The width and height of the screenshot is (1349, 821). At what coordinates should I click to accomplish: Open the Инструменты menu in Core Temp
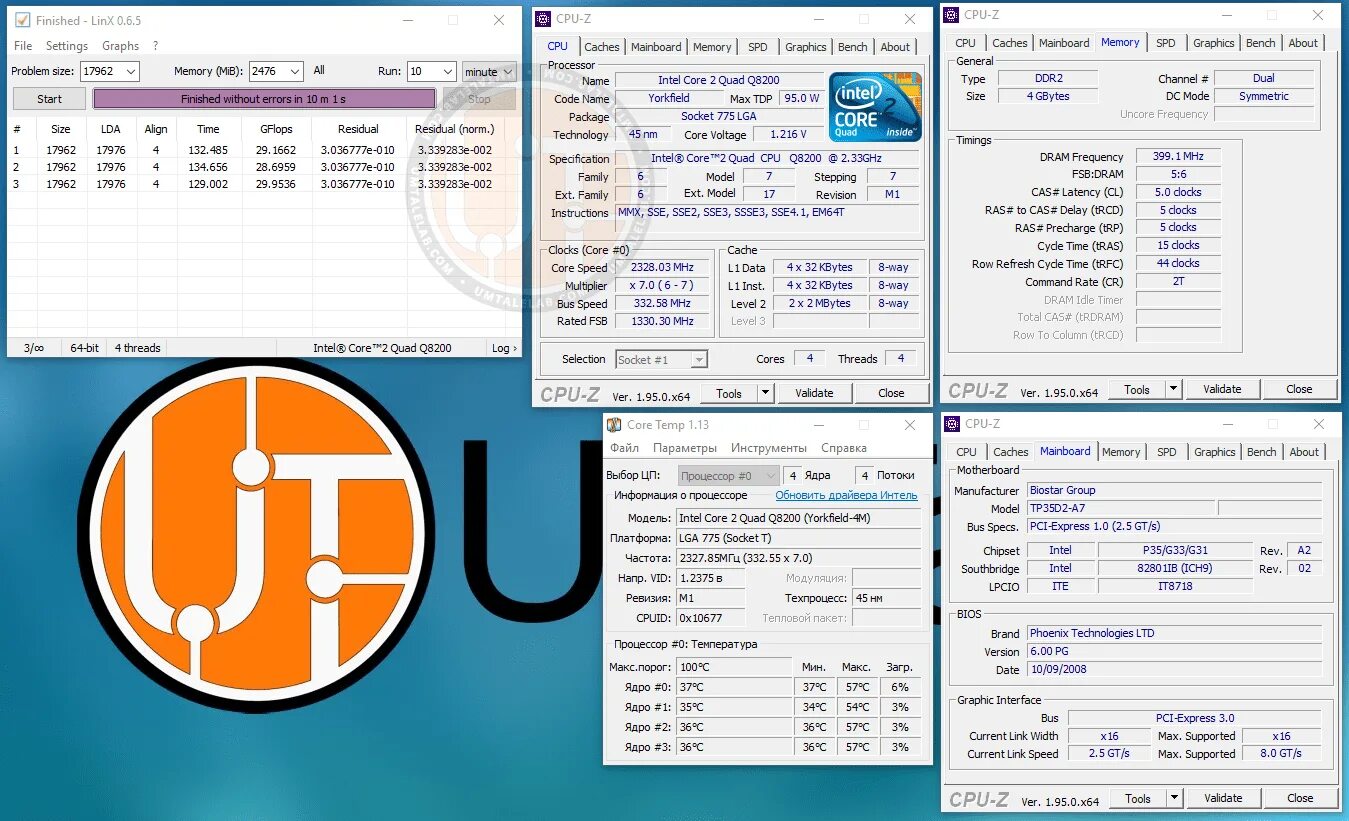pyautogui.click(x=768, y=448)
